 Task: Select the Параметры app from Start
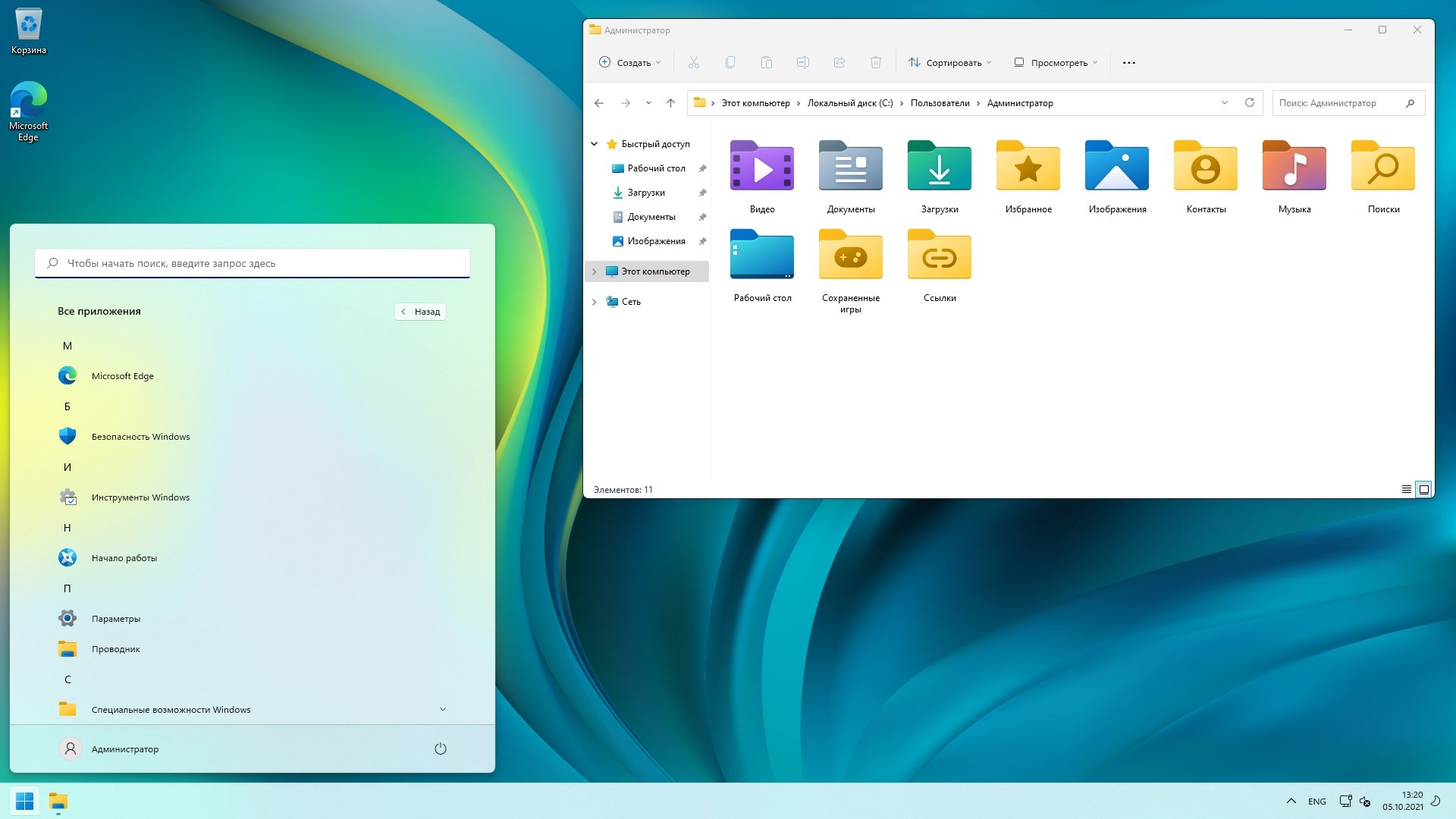pyautogui.click(x=115, y=618)
